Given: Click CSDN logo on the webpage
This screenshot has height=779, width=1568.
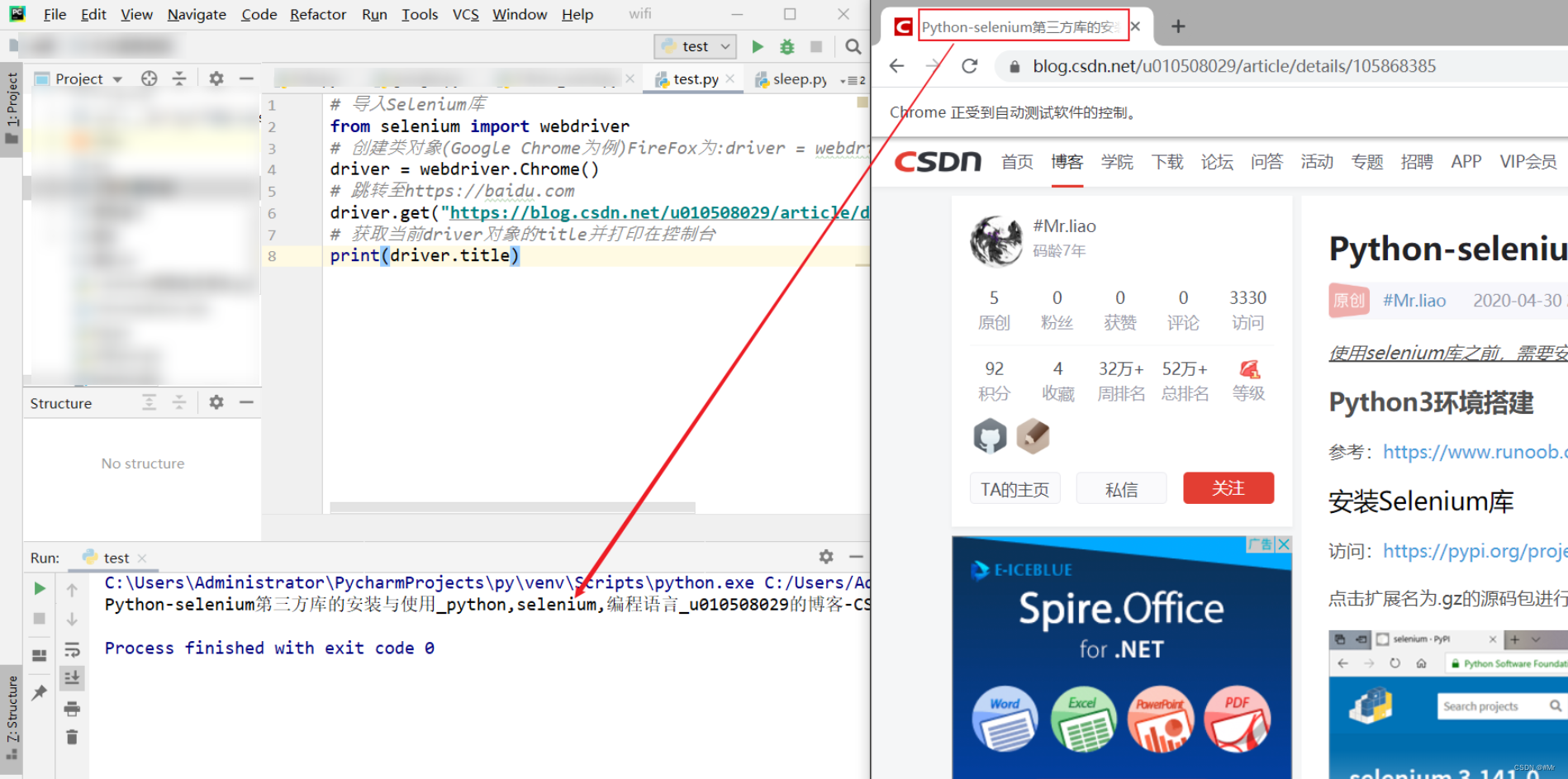Looking at the screenshot, I should 938,161.
